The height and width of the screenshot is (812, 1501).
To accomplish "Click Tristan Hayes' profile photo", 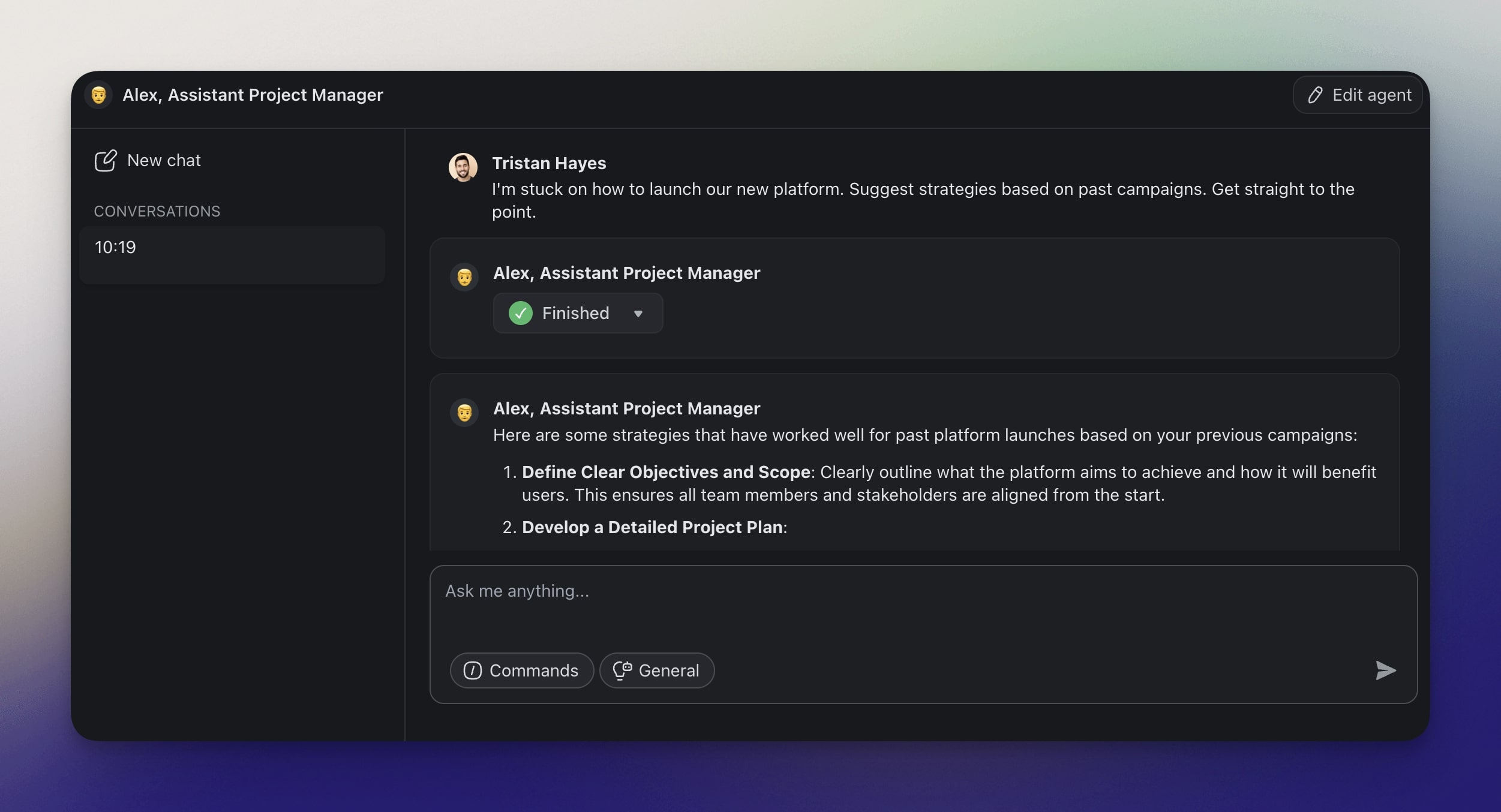I will (463, 167).
